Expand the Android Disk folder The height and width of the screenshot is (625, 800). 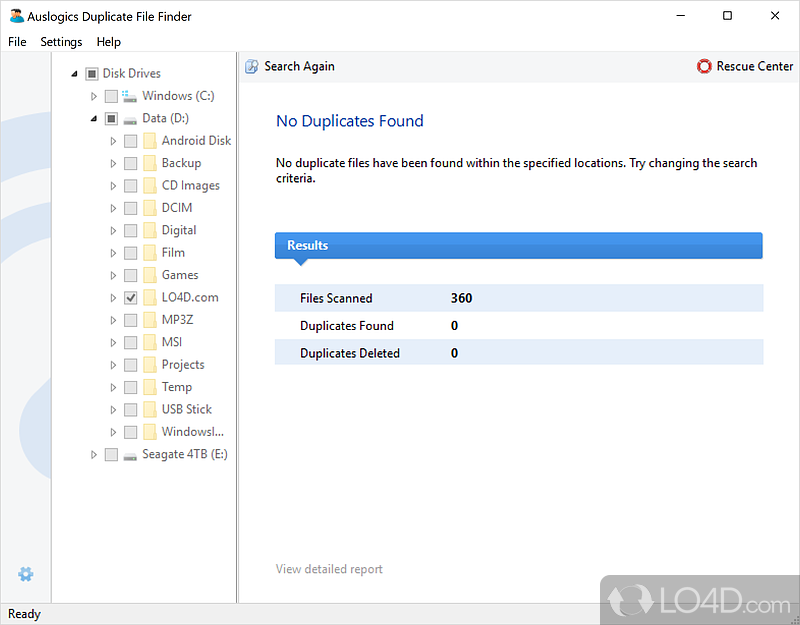pyautogui.click(x=113, y=141)
